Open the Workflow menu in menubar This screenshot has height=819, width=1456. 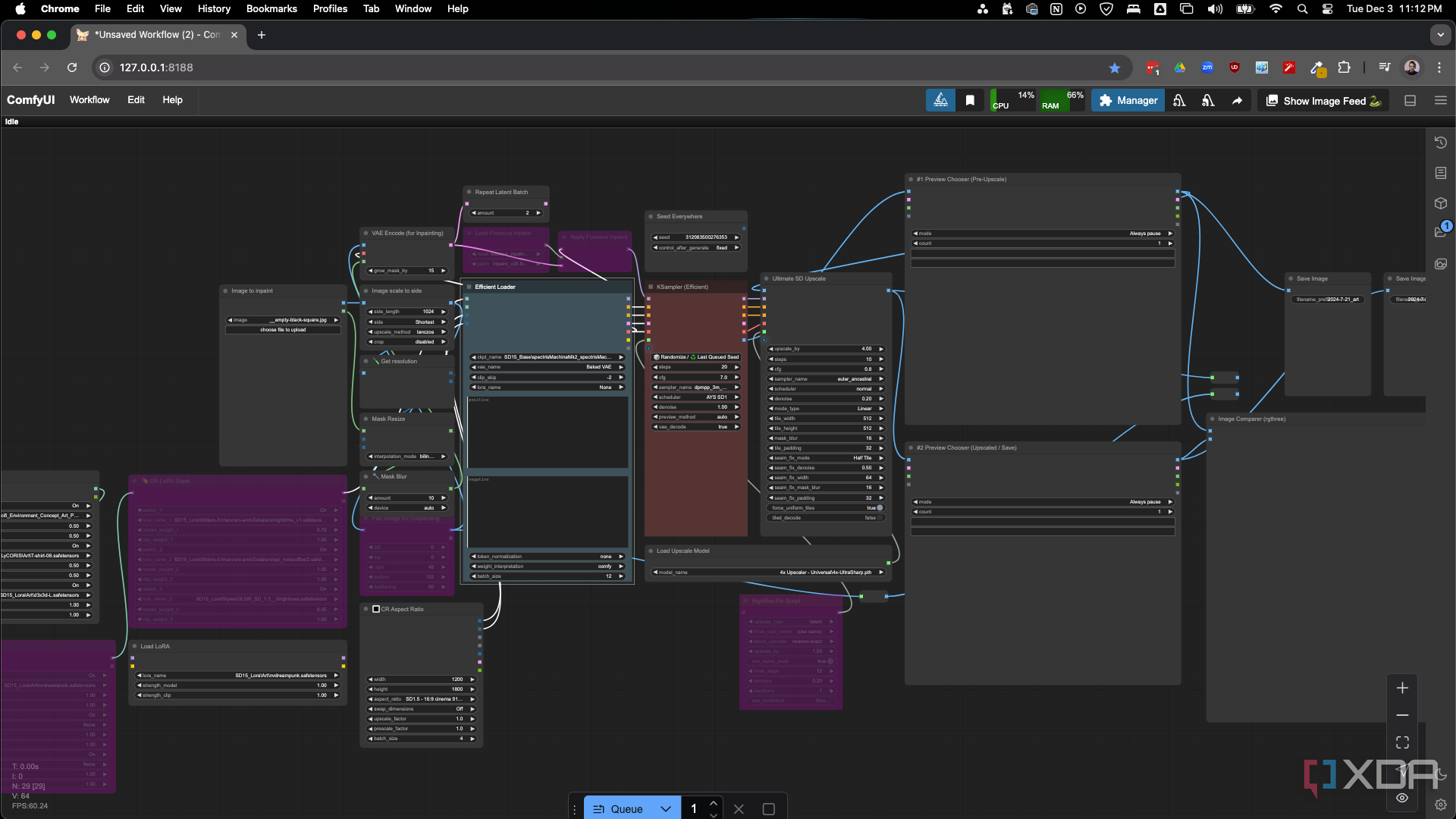pyautogui.click(x=89, y=99)
